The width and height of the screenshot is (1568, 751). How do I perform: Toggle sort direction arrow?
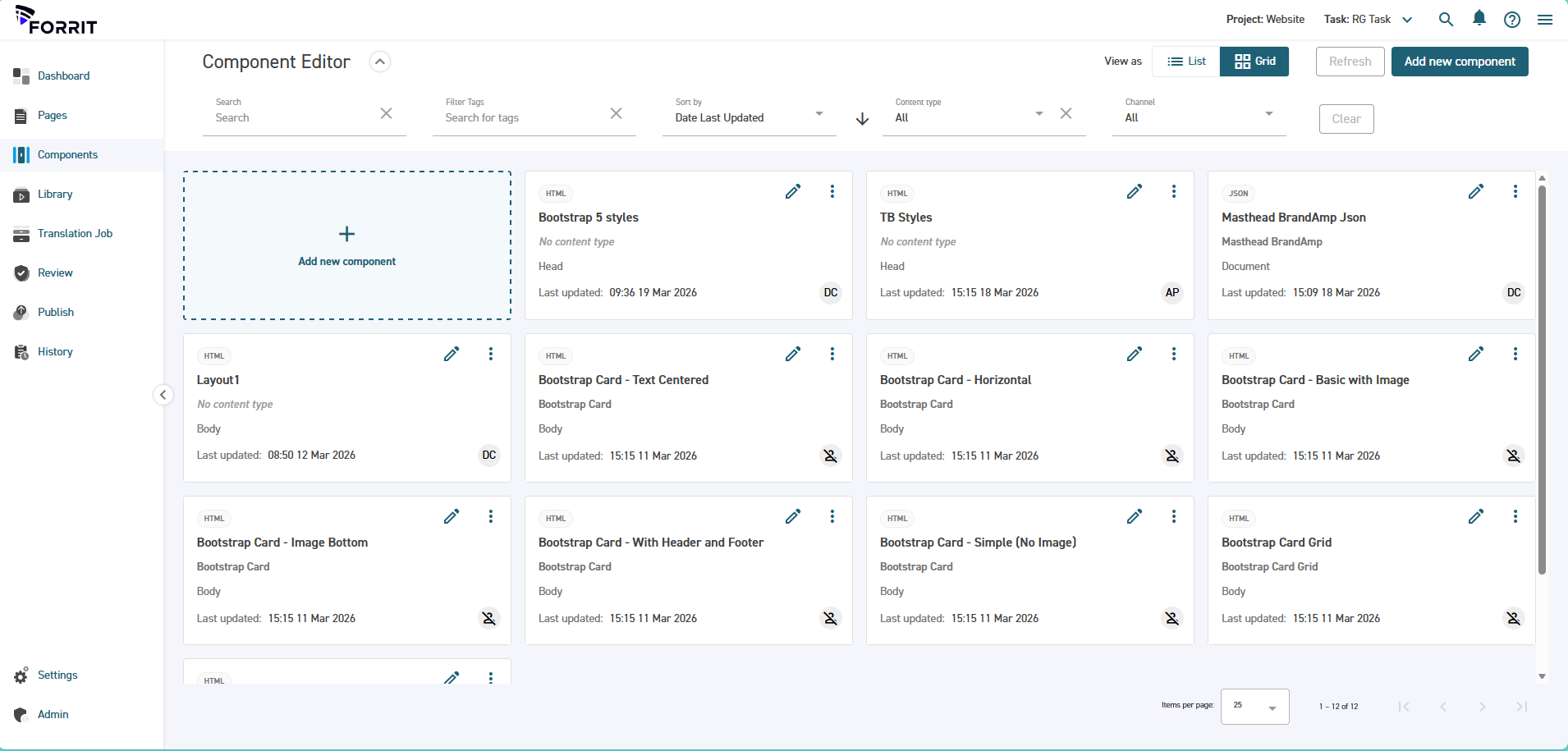[x=862, y=119]
